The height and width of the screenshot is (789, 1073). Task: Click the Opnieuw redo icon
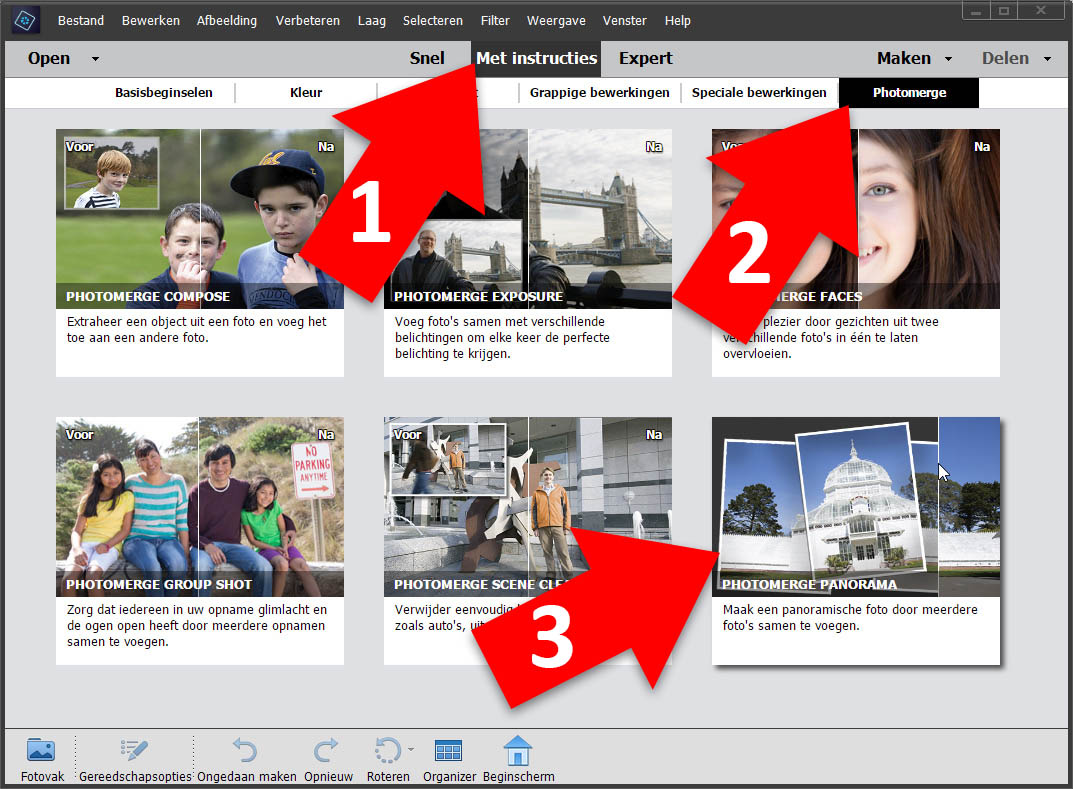click(325, 751)
